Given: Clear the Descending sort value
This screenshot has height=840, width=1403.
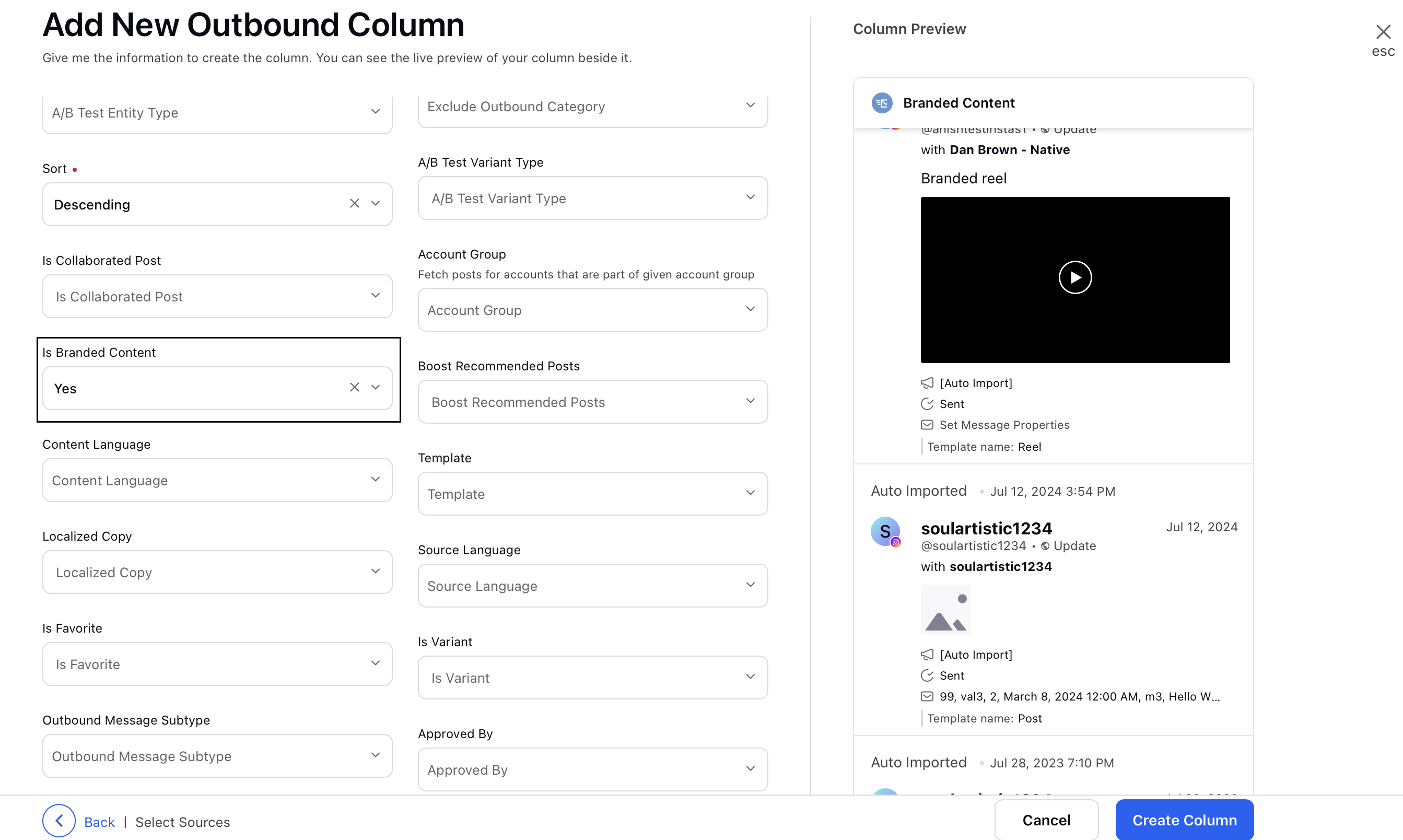Looking at the screenshot, I should click(x=354, y=204).
